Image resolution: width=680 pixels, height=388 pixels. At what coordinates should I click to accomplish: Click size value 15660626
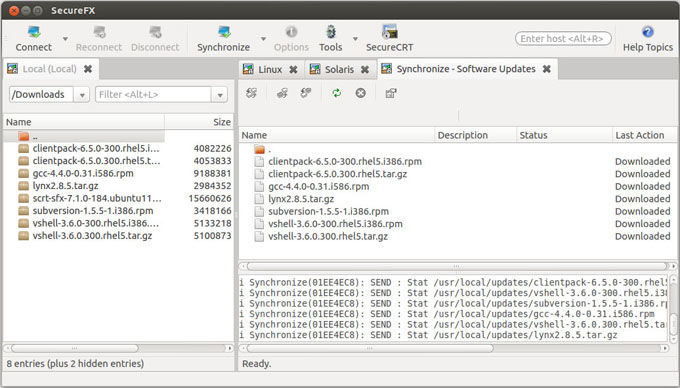[210, 199]
